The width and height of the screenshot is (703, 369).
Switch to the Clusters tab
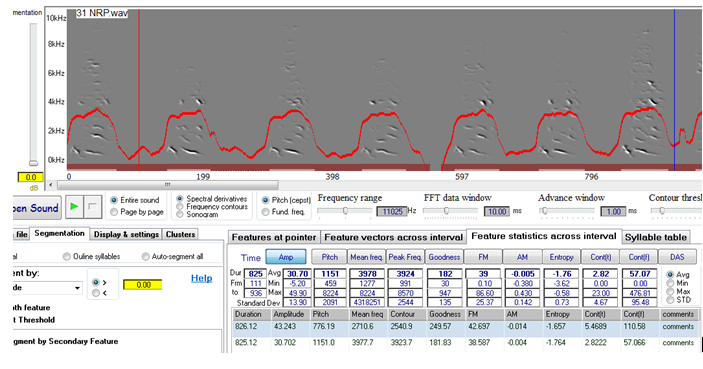coord(180,234)
